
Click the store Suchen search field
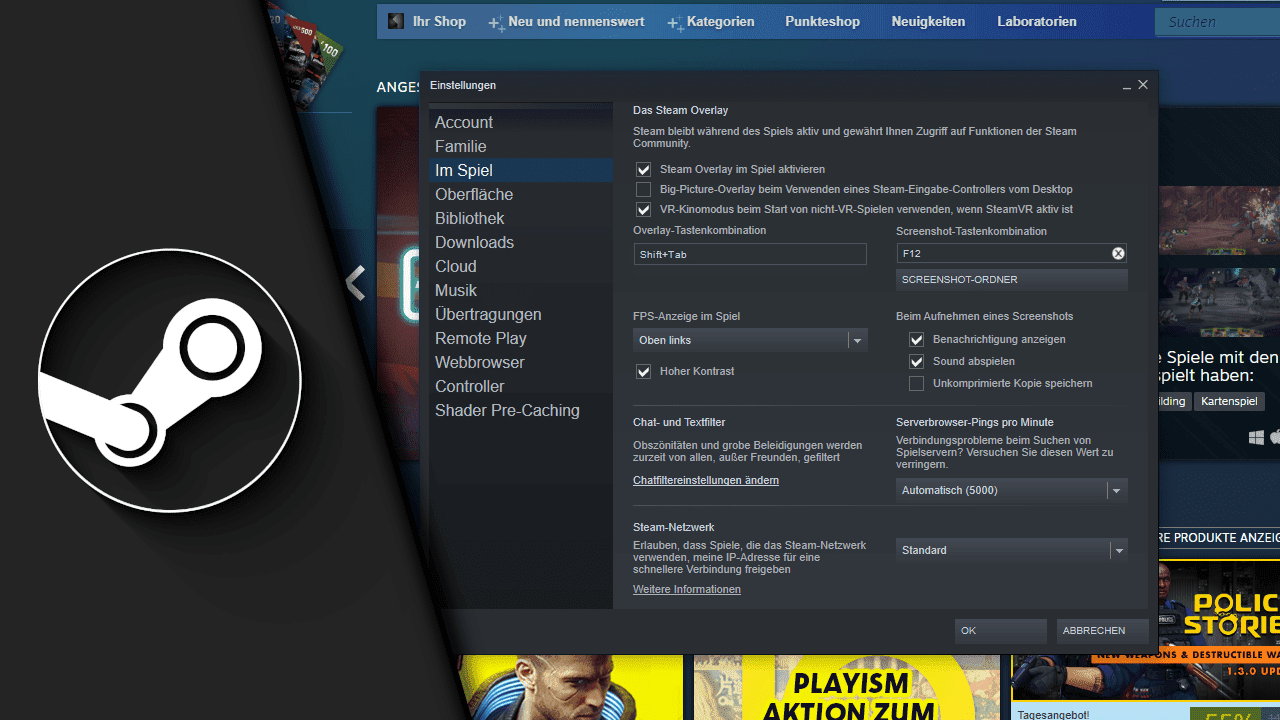[x=1217, y=22]
